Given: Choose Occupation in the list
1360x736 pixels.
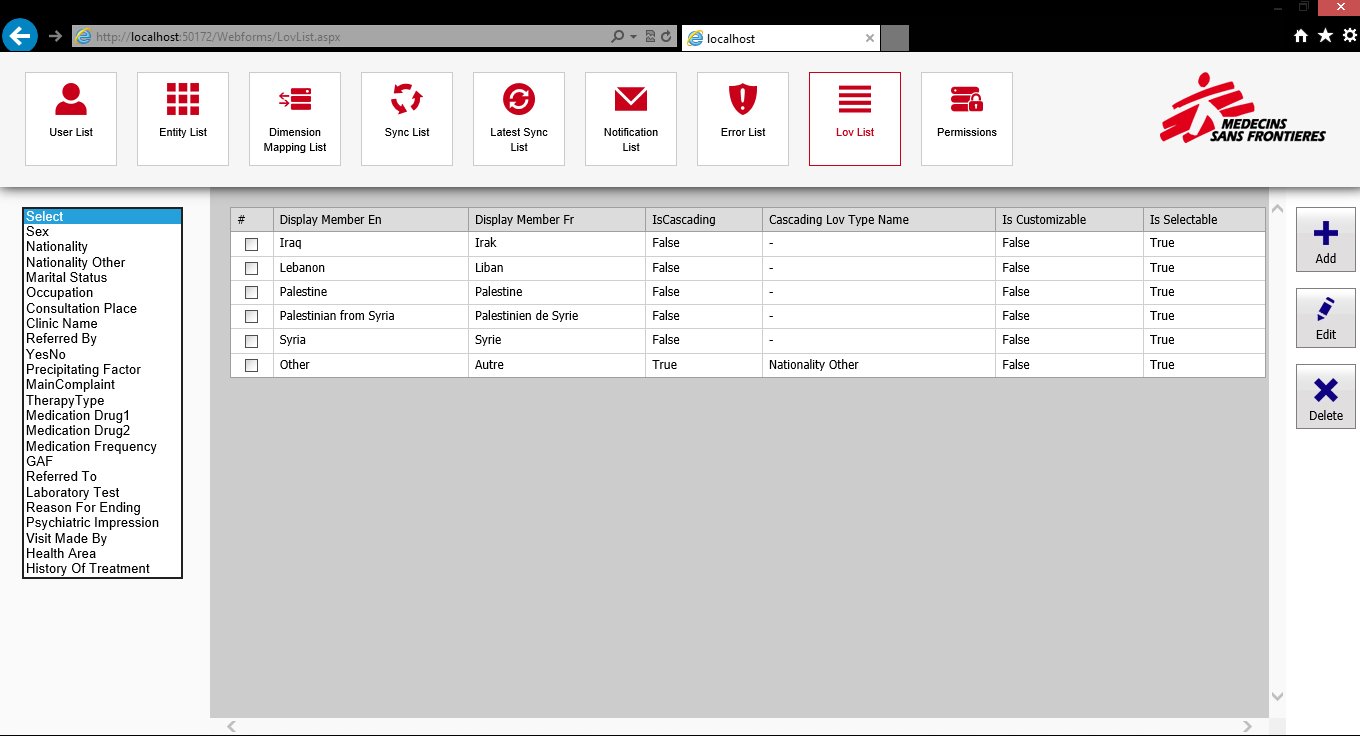Looking at the screenshot, I should coord(102,293).
